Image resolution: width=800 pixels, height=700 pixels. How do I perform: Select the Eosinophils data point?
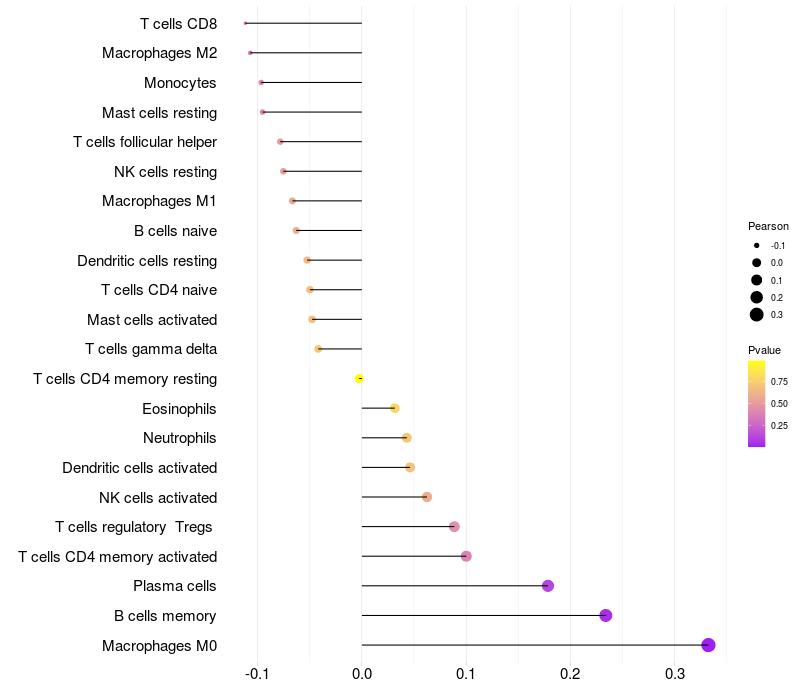tap(395, 408)
